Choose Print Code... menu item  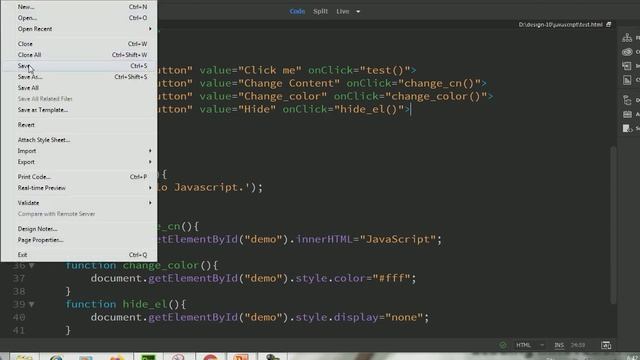point(79,177)
